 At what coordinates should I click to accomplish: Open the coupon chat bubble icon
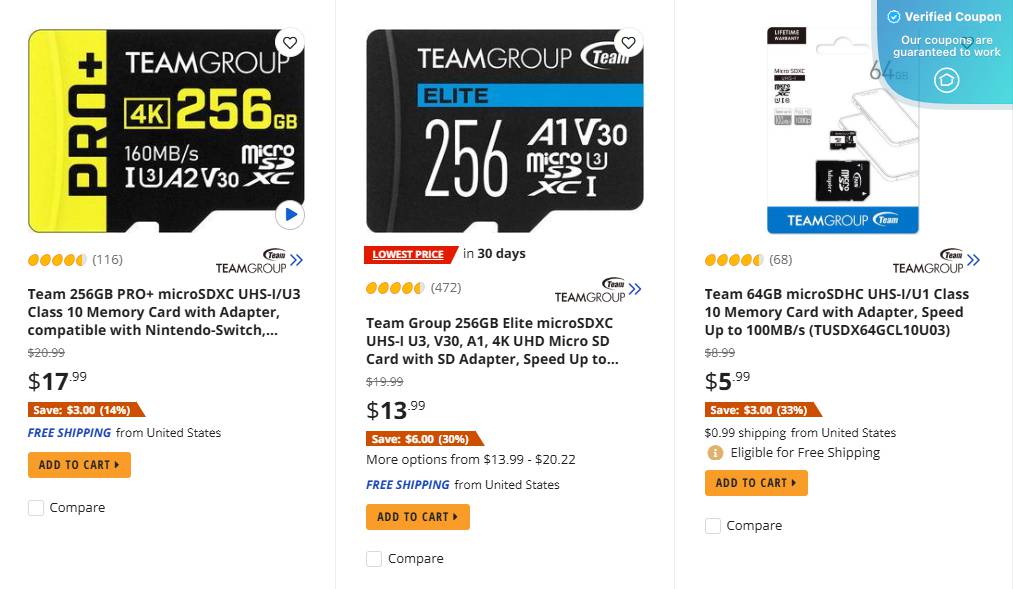tap(945, 81)
